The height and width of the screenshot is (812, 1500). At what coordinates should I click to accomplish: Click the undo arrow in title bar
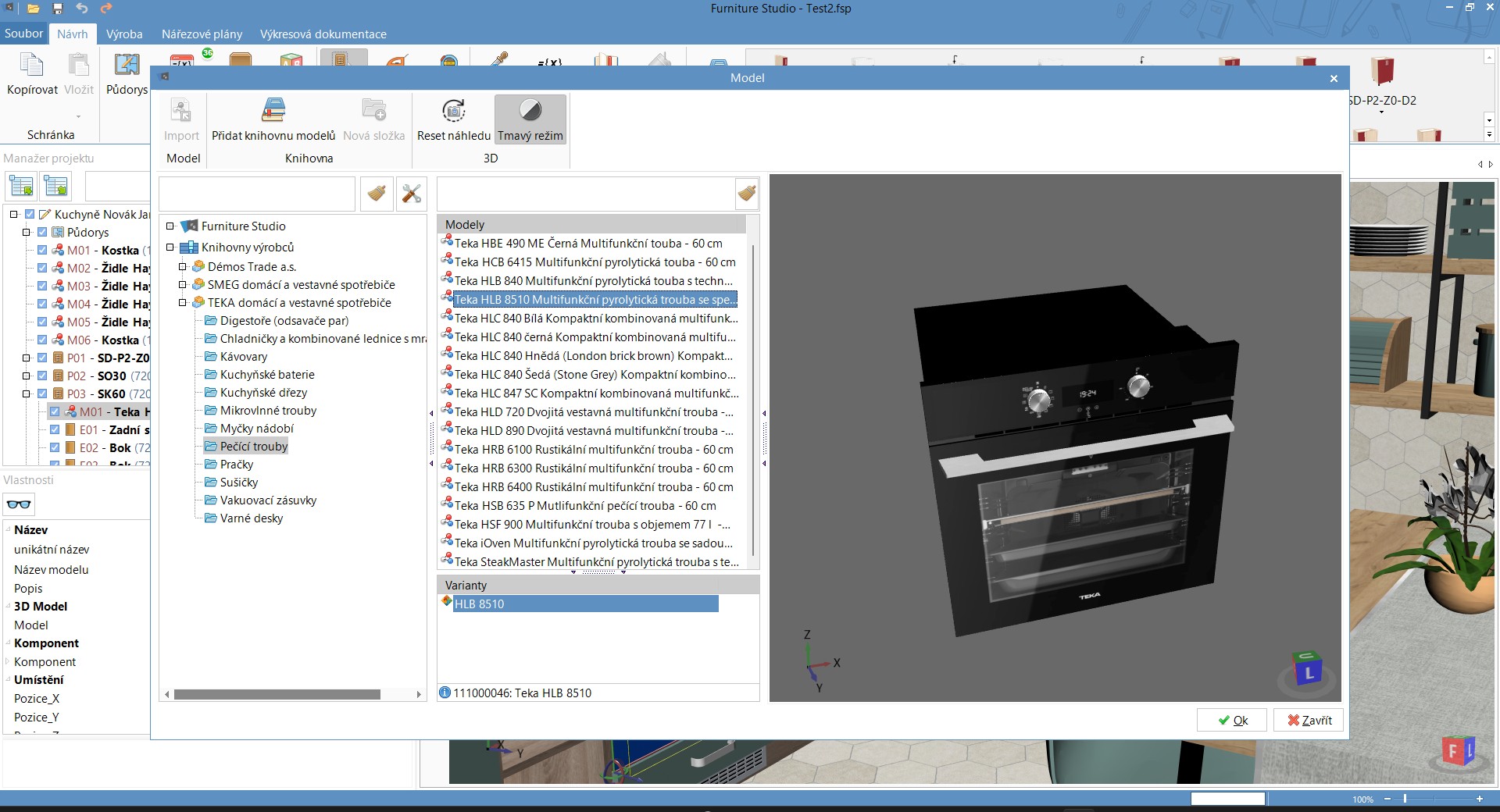point(82,9)
